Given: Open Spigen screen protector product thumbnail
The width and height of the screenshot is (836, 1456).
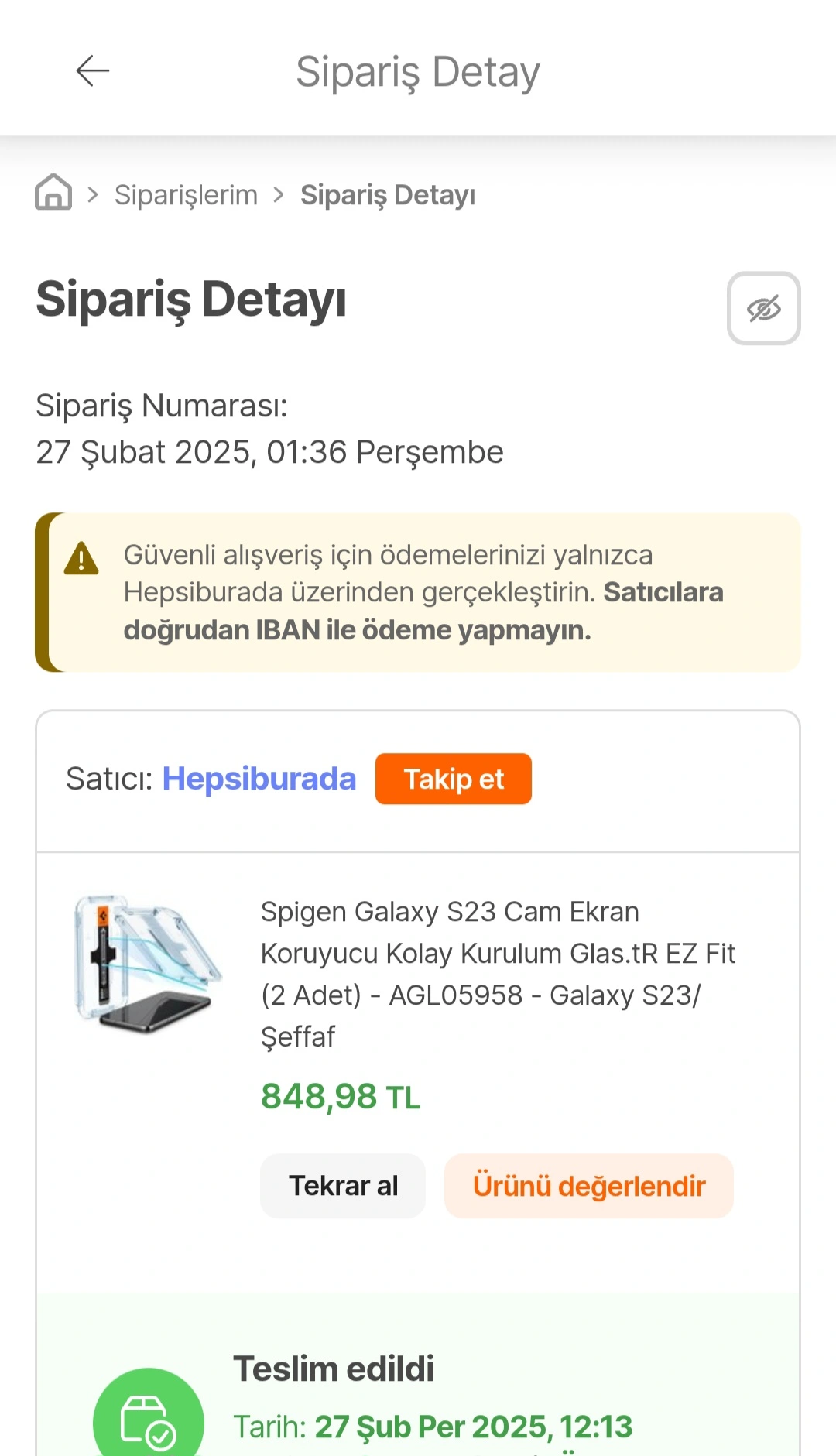Looking at the screenshot, I should click(x=147, y=964).
